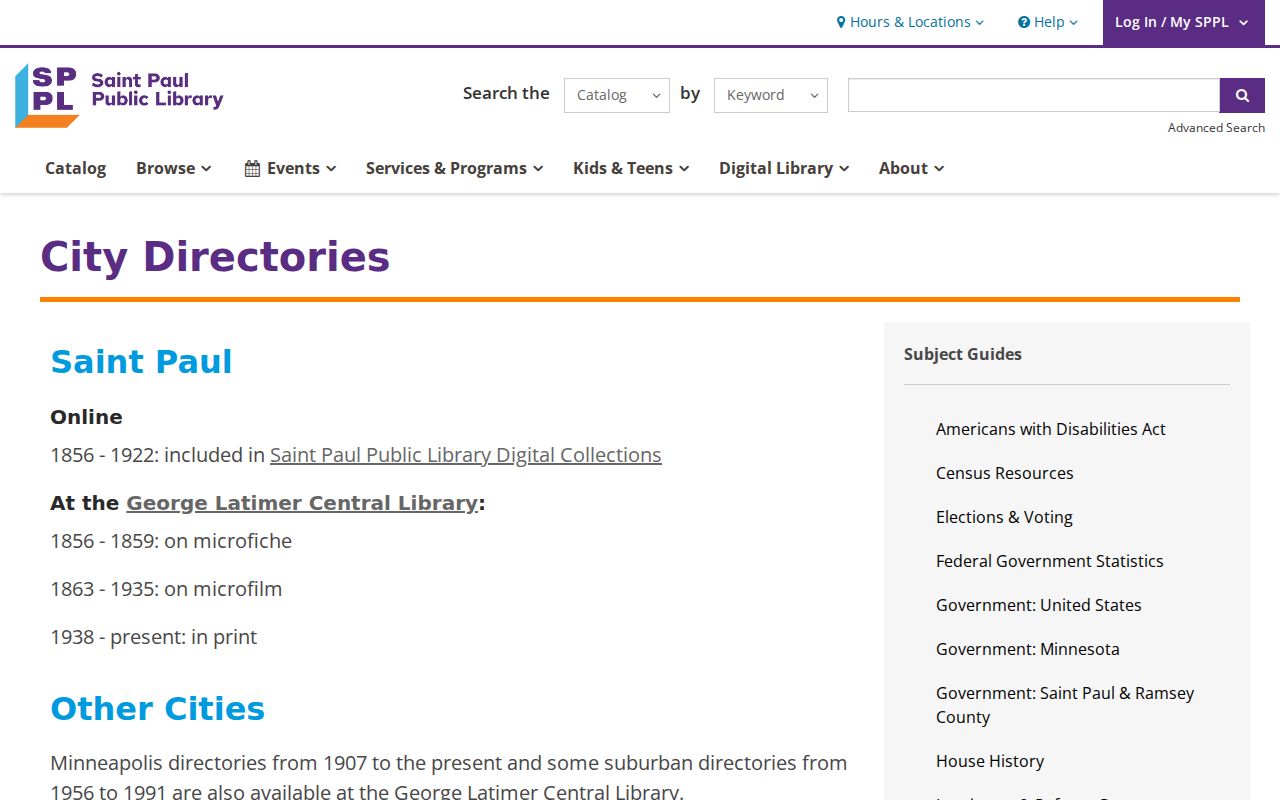
Task: Click the Other Cities section heading
Action: 158,709
